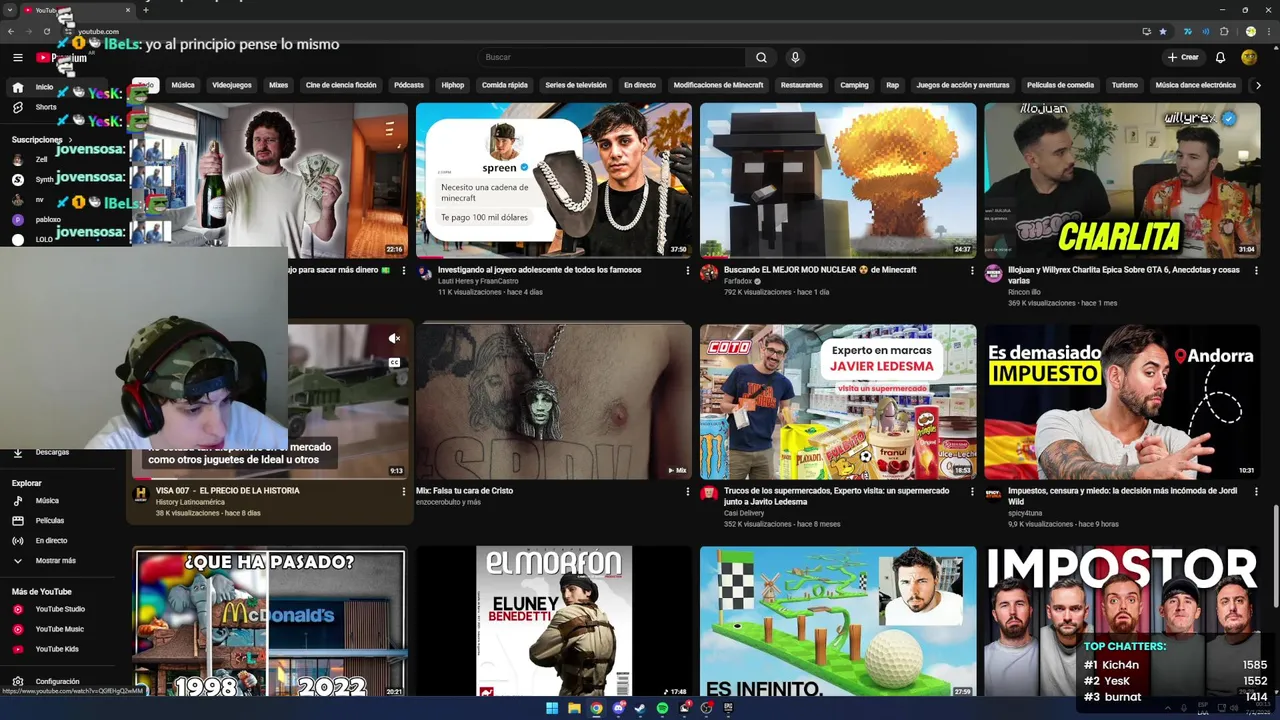The height and width of the screenshot is (720, 1280).
Task: Select the Música category chip
Action: 183,85
